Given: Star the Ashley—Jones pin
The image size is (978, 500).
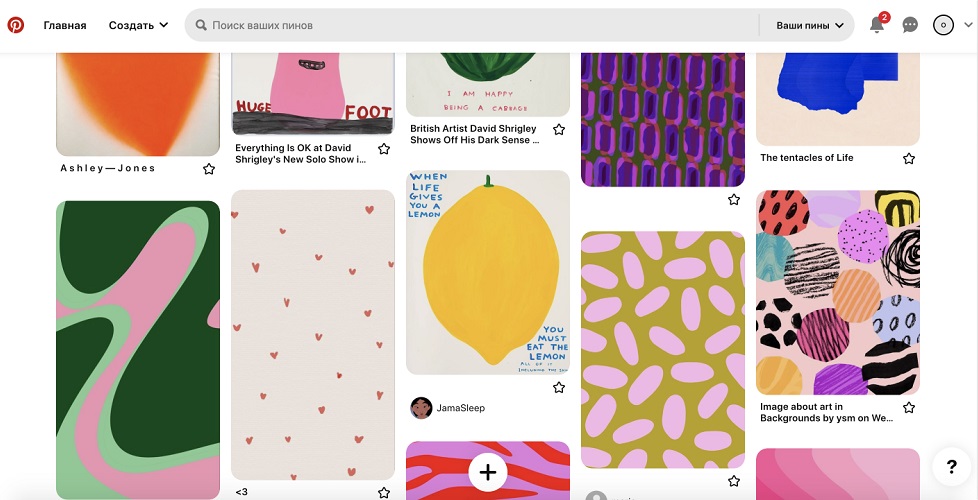Looking at the screenshot, I should pyautogui.click(x=209, y=169).
